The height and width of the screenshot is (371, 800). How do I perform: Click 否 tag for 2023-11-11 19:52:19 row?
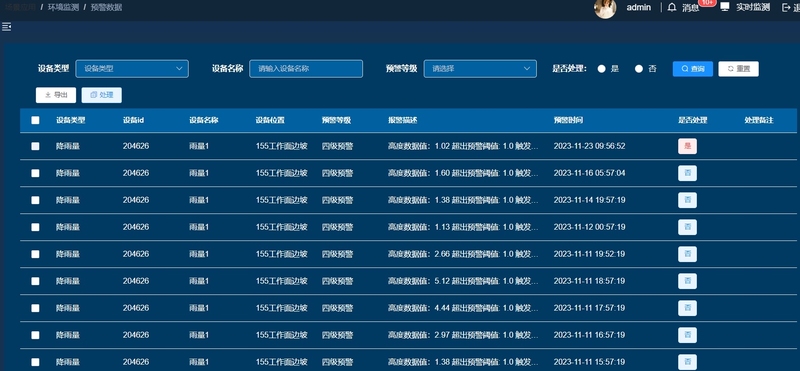(x=687, y=254)
